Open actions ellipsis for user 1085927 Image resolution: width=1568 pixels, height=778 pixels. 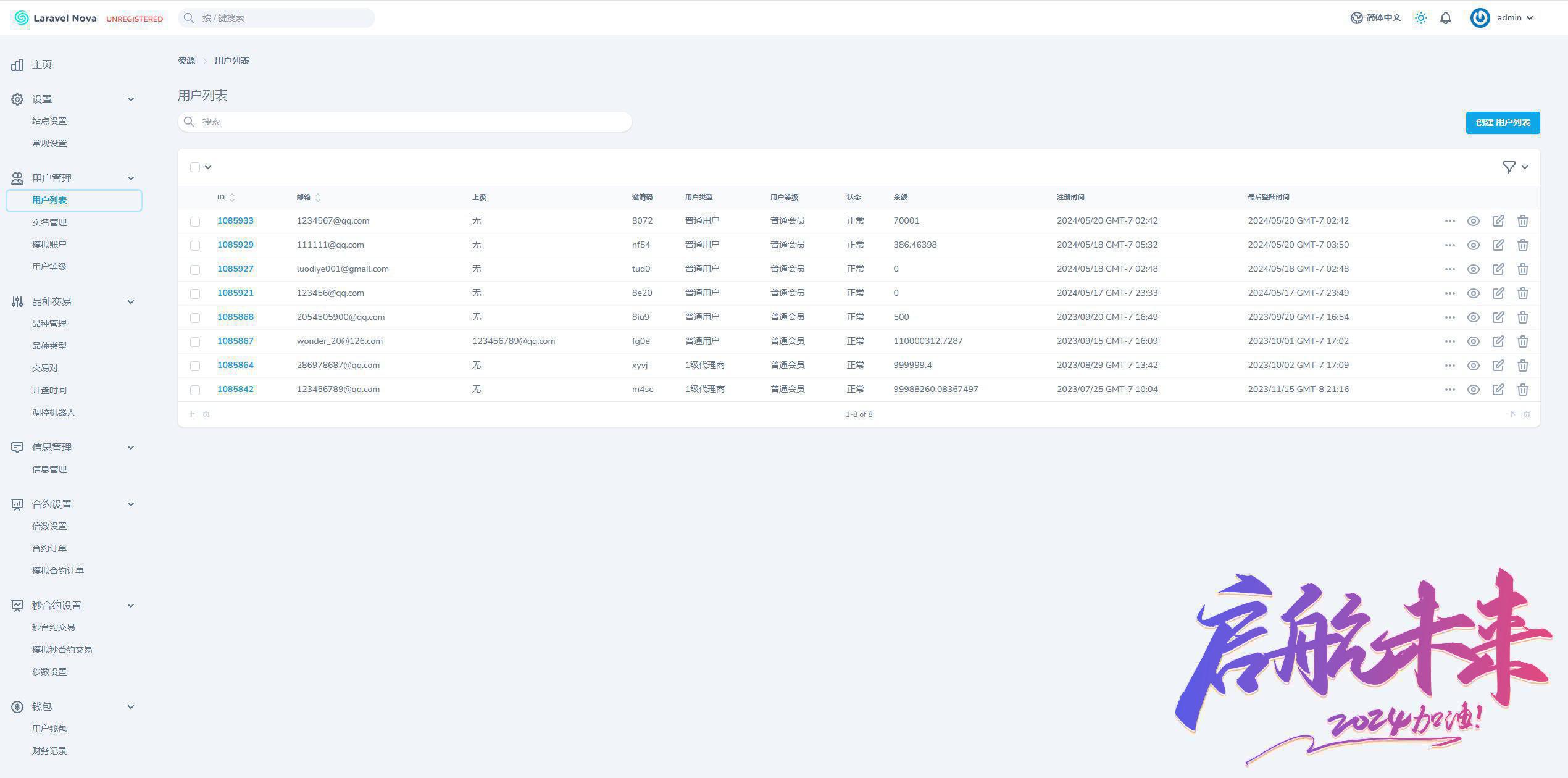pyautogui.click(x=1450, y=269)
